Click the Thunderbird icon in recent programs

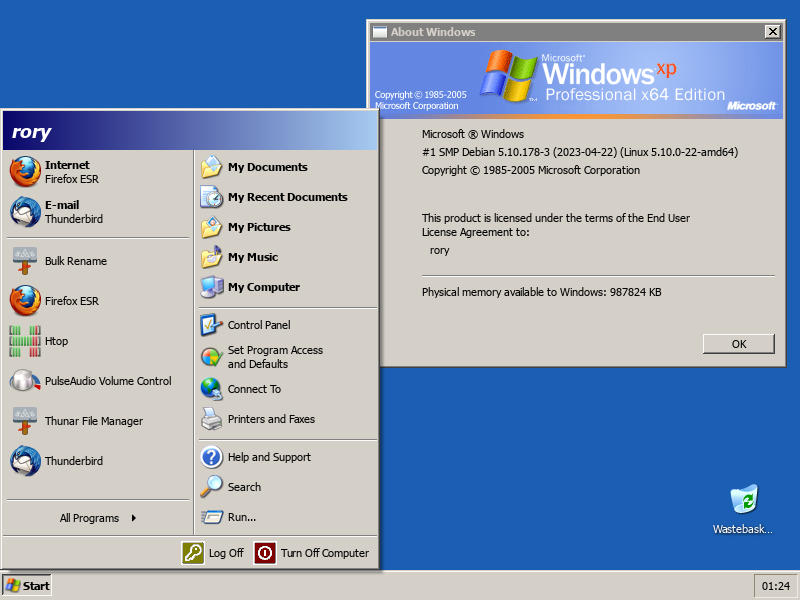point(25,461)
